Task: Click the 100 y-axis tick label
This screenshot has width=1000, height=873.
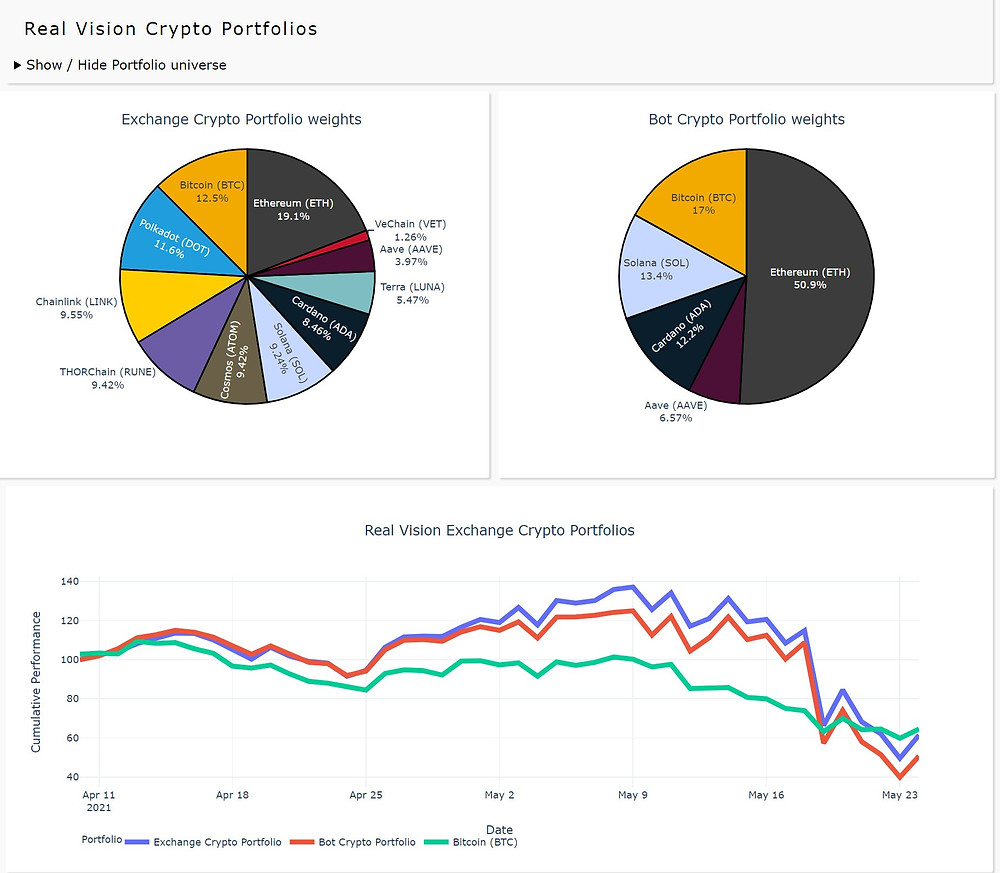Action: tap(70, 660)
